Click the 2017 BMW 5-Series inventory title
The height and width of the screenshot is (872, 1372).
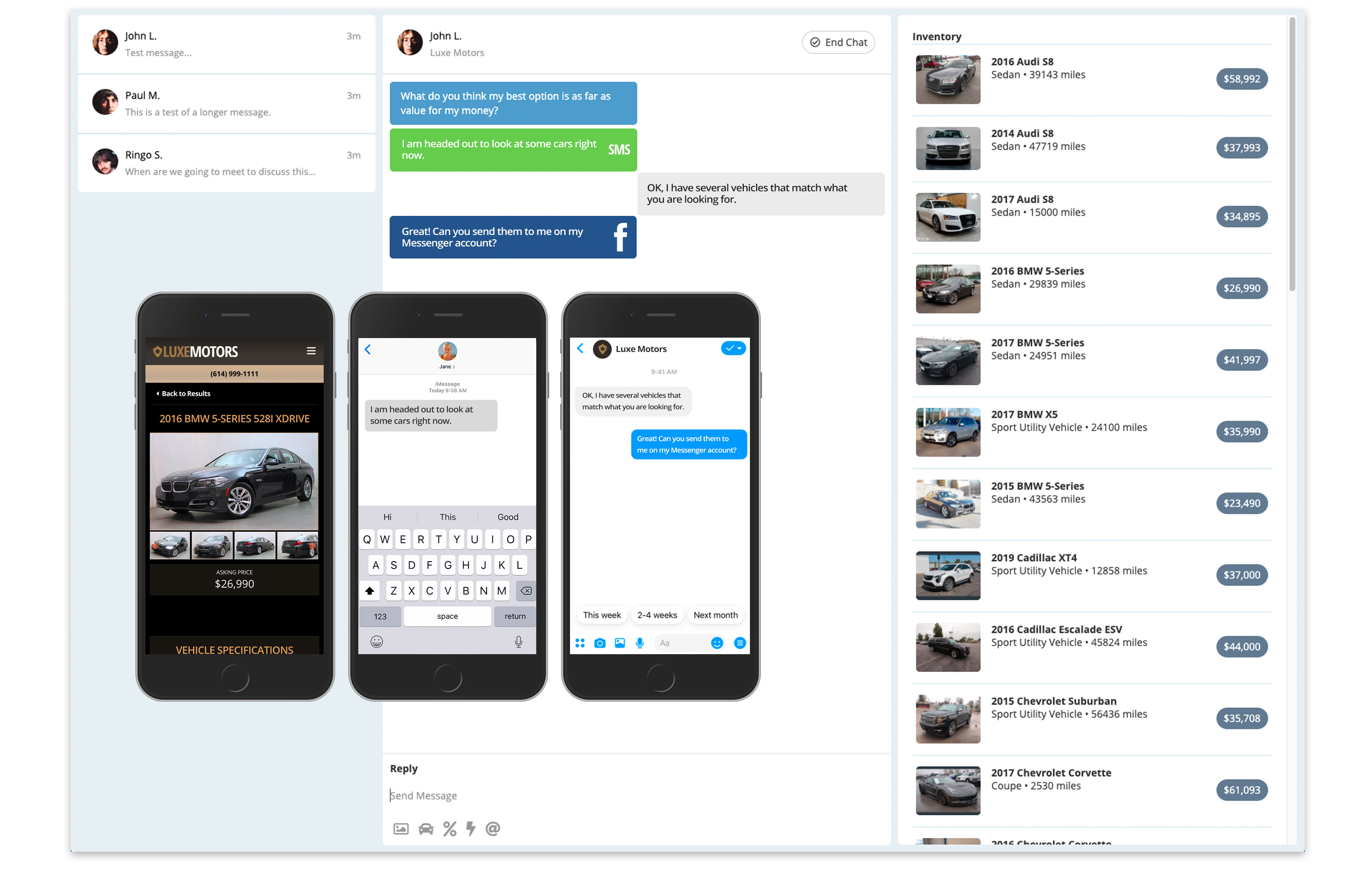coord(1037,343)
